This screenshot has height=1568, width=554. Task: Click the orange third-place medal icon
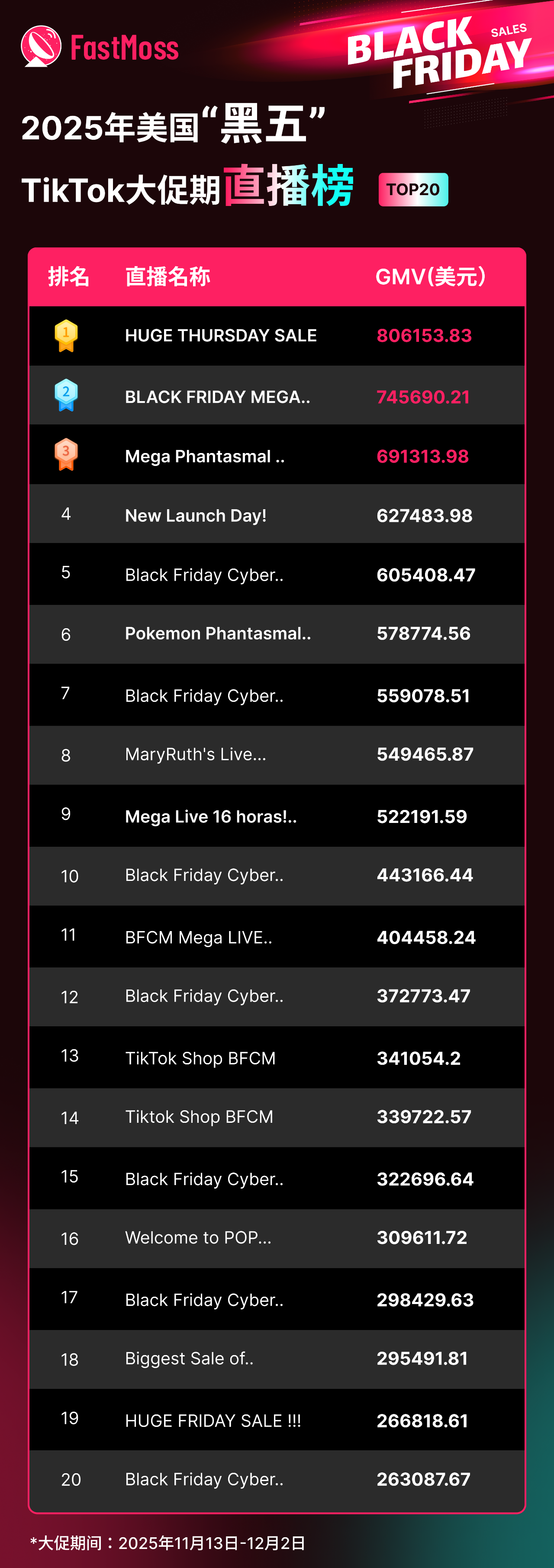click(66, 454)
